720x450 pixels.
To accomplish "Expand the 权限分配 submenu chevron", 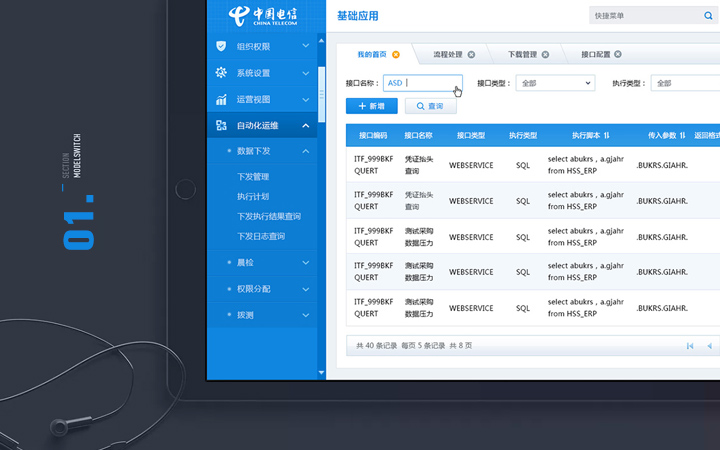I will click(x=305, y=289).
